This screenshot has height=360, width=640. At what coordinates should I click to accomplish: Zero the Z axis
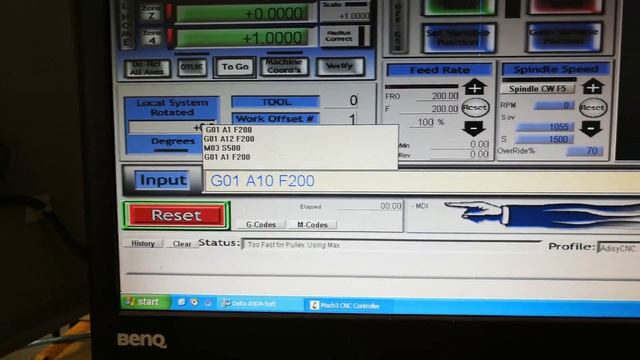pyautogui.click(x=151, y=13)
